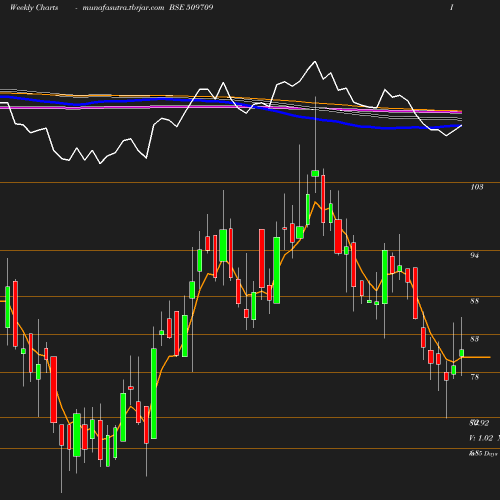Click the 78 price axis label
Viewport: 500px width, 500px height.
(x=474, y=377)
